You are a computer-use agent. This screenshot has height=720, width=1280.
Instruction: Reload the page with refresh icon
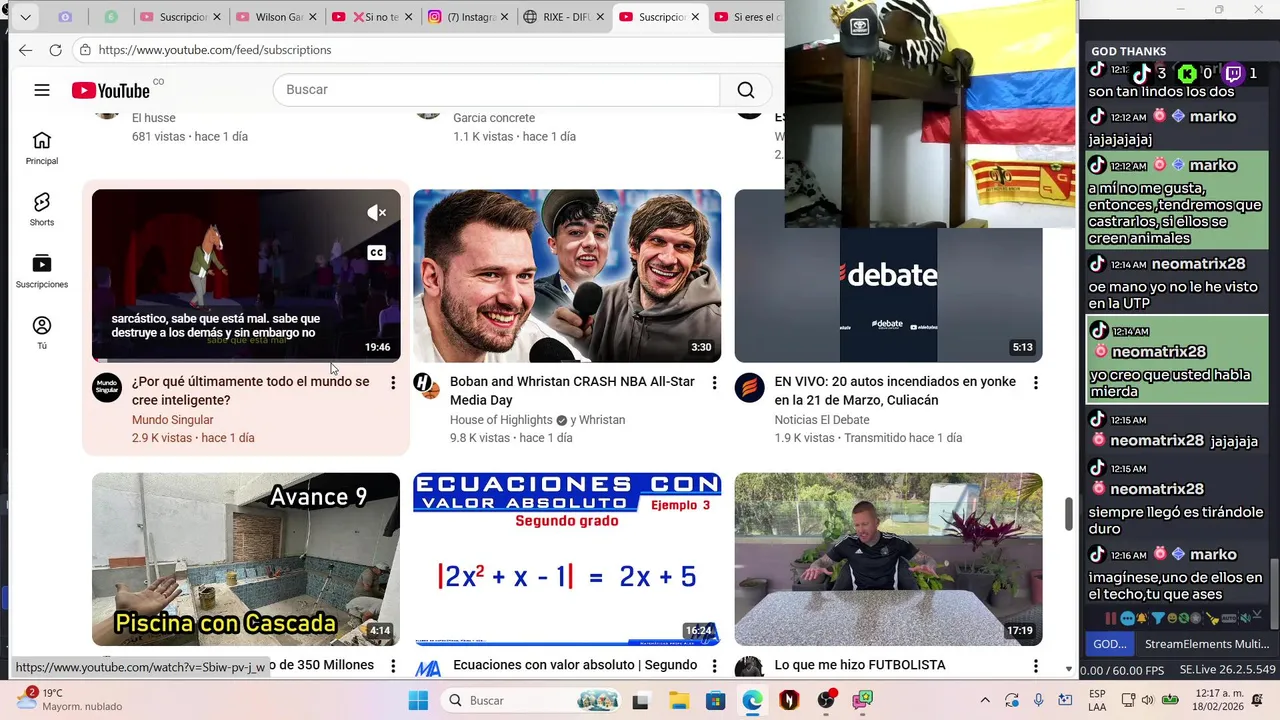tap(56, 50)
